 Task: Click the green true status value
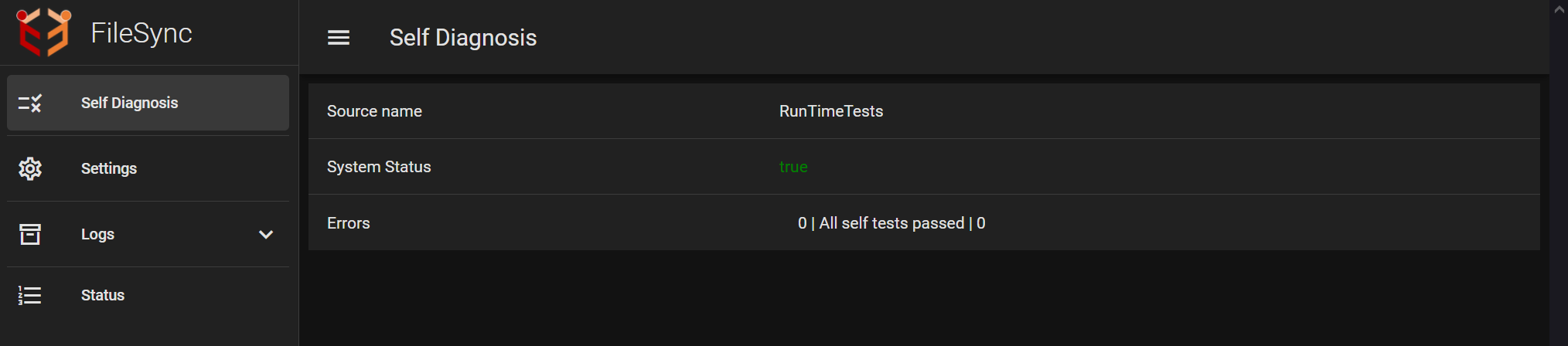(x=793, y=167)
